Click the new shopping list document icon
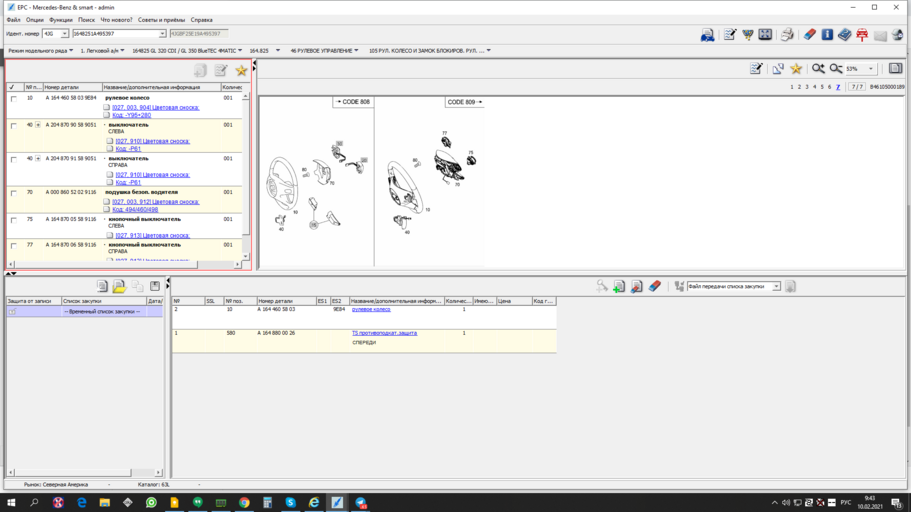The image size is (911, 512). coord(102,286)
